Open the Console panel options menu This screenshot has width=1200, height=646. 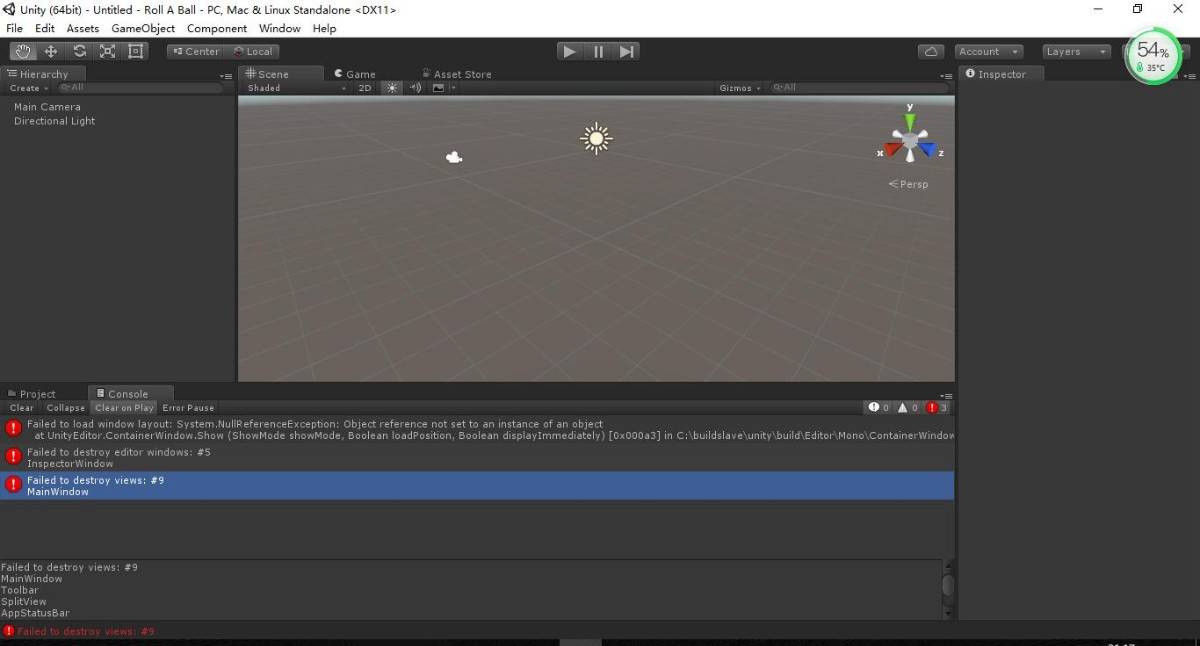coord(946,396)
